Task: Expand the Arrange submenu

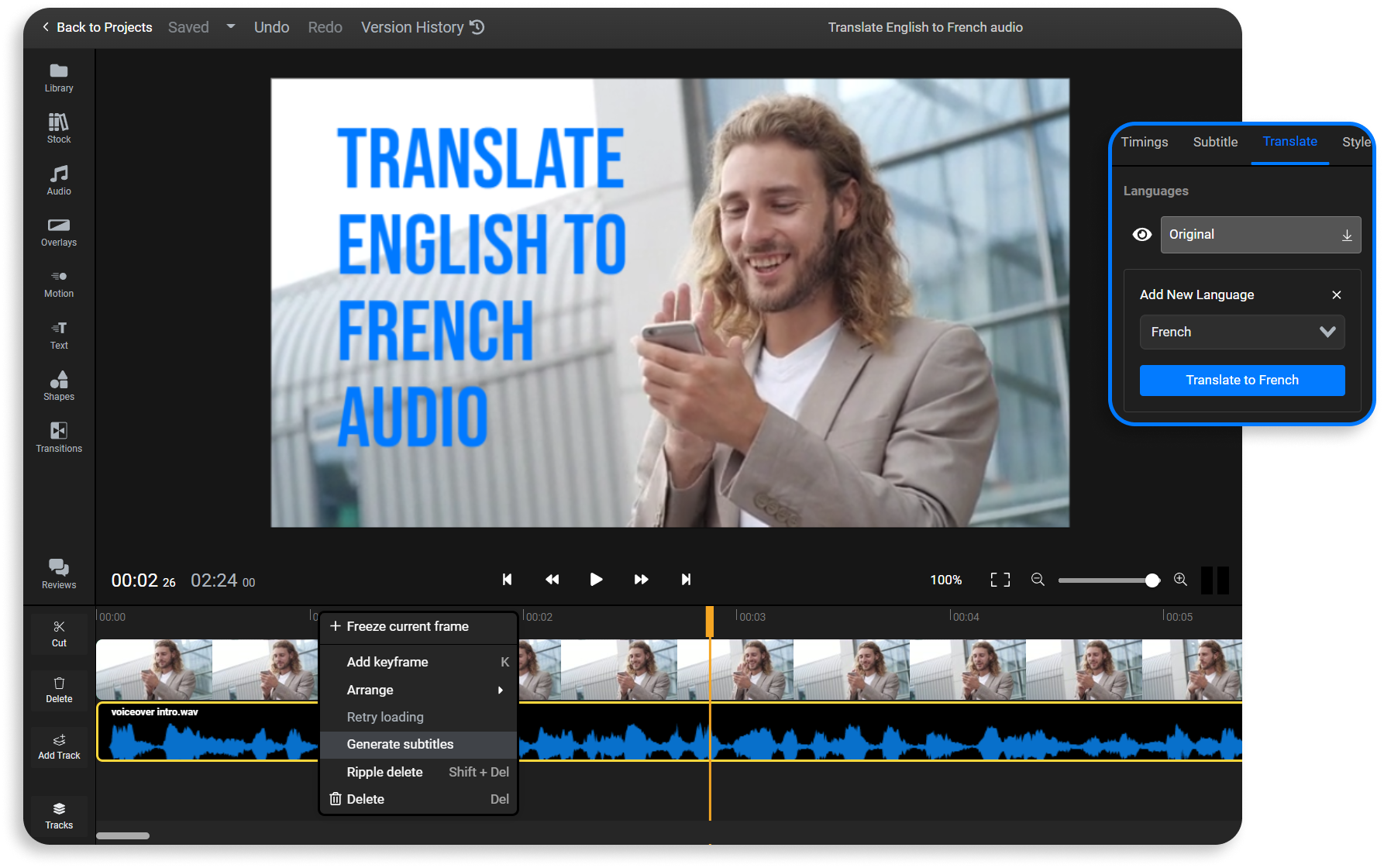Action: [x=418, y=690]
